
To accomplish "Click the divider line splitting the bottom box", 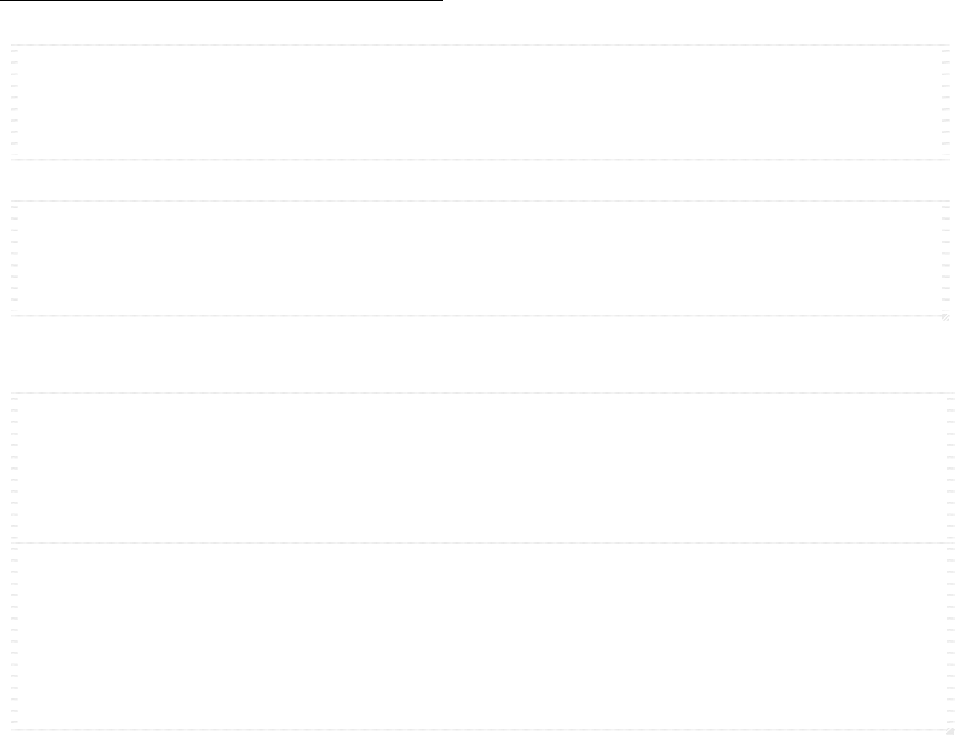I will coord(482,543).
